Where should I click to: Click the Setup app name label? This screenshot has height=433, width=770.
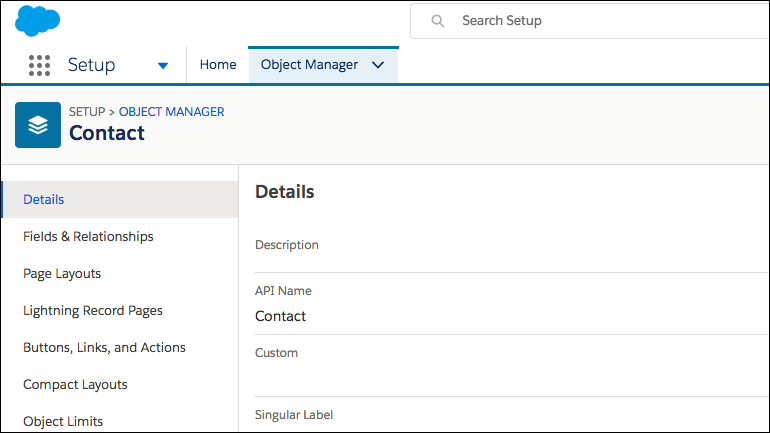91,65
